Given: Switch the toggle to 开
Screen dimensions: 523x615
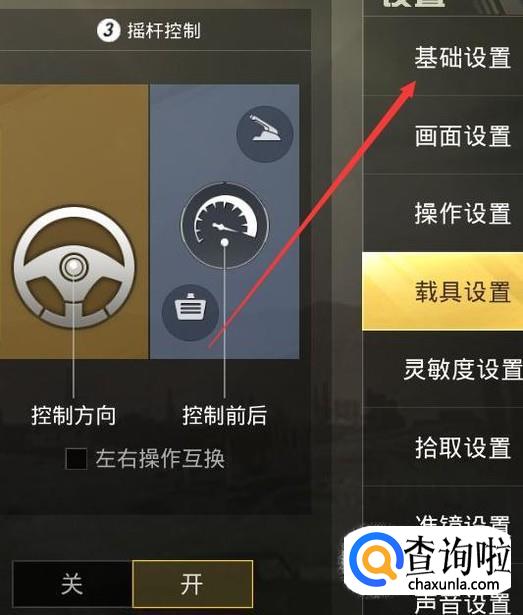Looking at the screenshot, I should (192, 584).
